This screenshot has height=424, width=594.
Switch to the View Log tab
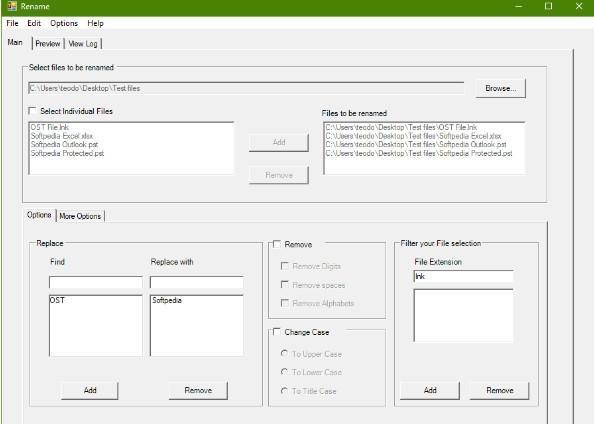pyautogui.click(x=83, y=44)
